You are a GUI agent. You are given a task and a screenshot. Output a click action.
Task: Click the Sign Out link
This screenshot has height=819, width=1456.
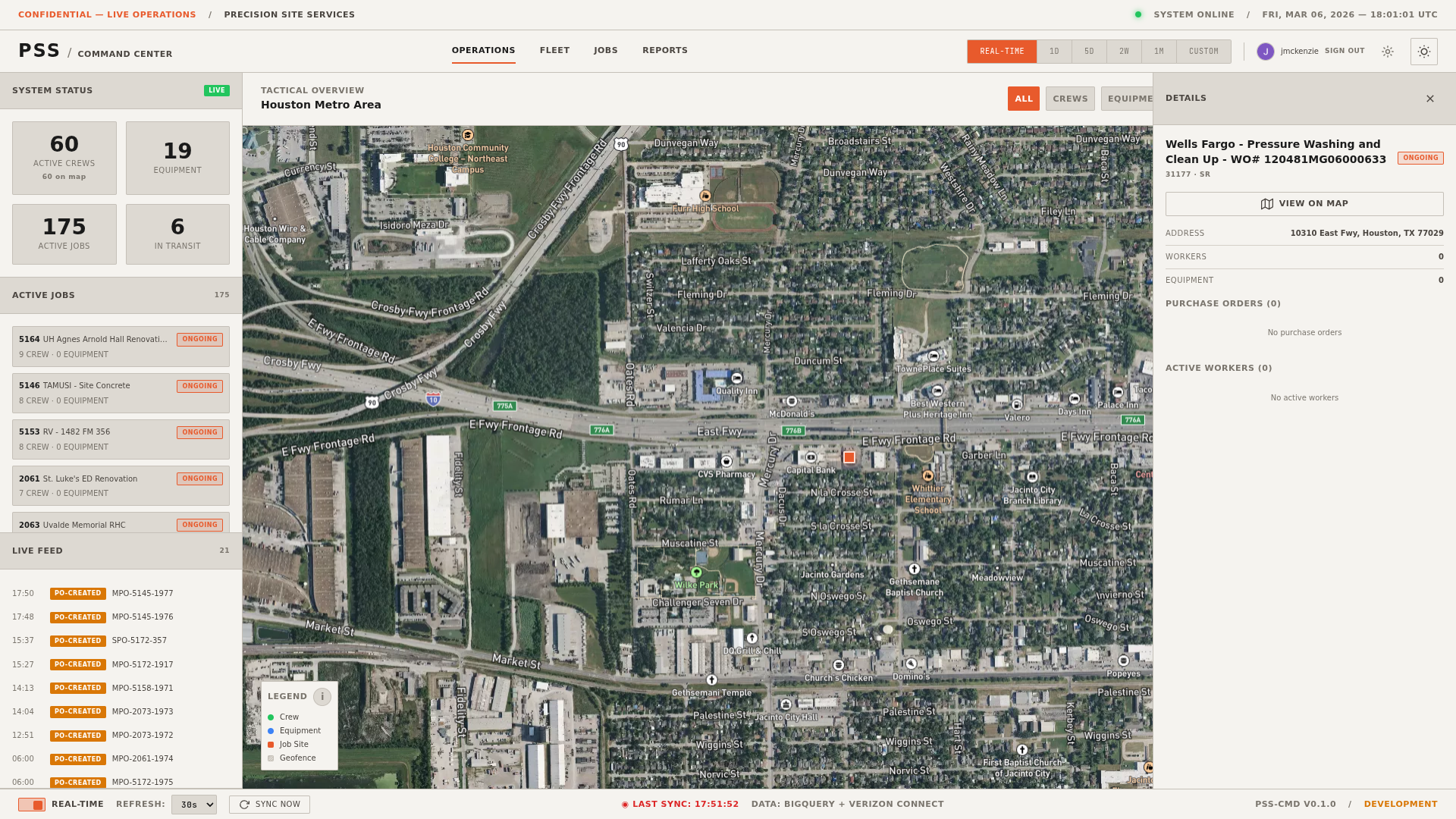pyautogui.click(x=1344, y=51)
